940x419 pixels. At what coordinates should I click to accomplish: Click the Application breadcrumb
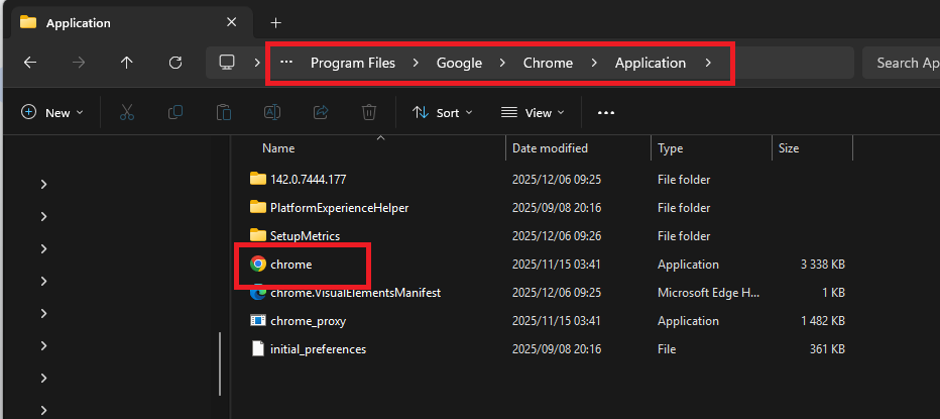click(x=650, y=63)
